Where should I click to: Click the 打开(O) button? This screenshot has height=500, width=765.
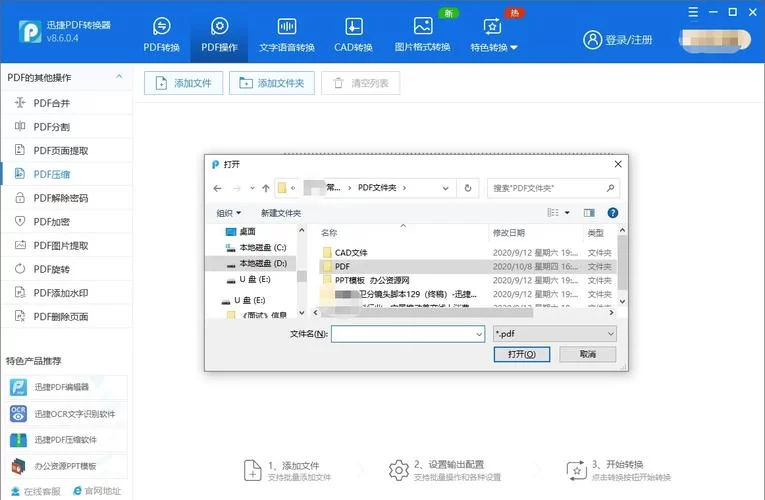tap(522, 354)
